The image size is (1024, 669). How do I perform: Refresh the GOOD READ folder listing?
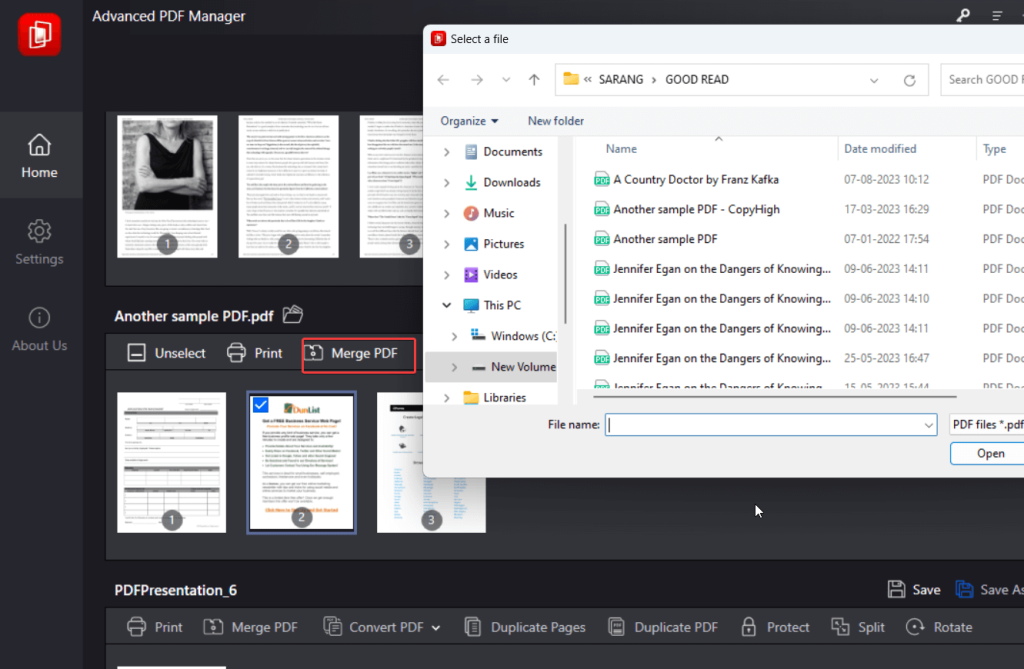[909, 80]
